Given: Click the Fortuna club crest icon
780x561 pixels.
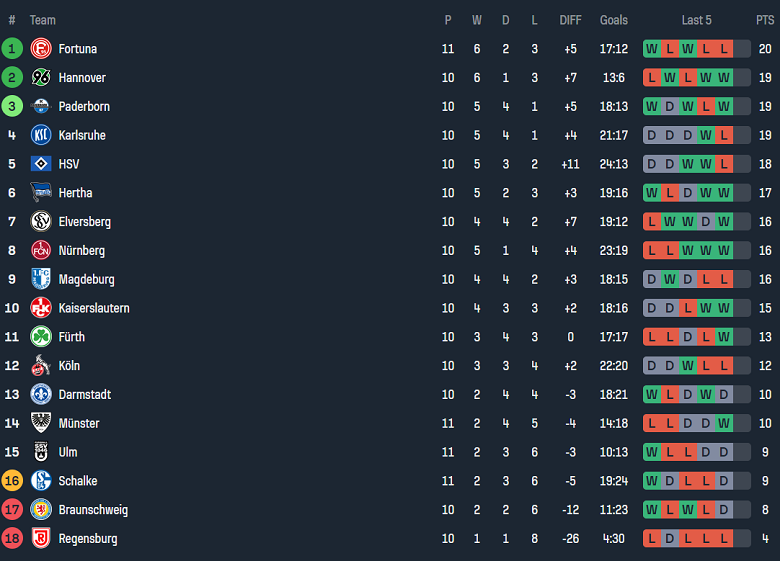Looking at the screenshot, I should (41, 48).
